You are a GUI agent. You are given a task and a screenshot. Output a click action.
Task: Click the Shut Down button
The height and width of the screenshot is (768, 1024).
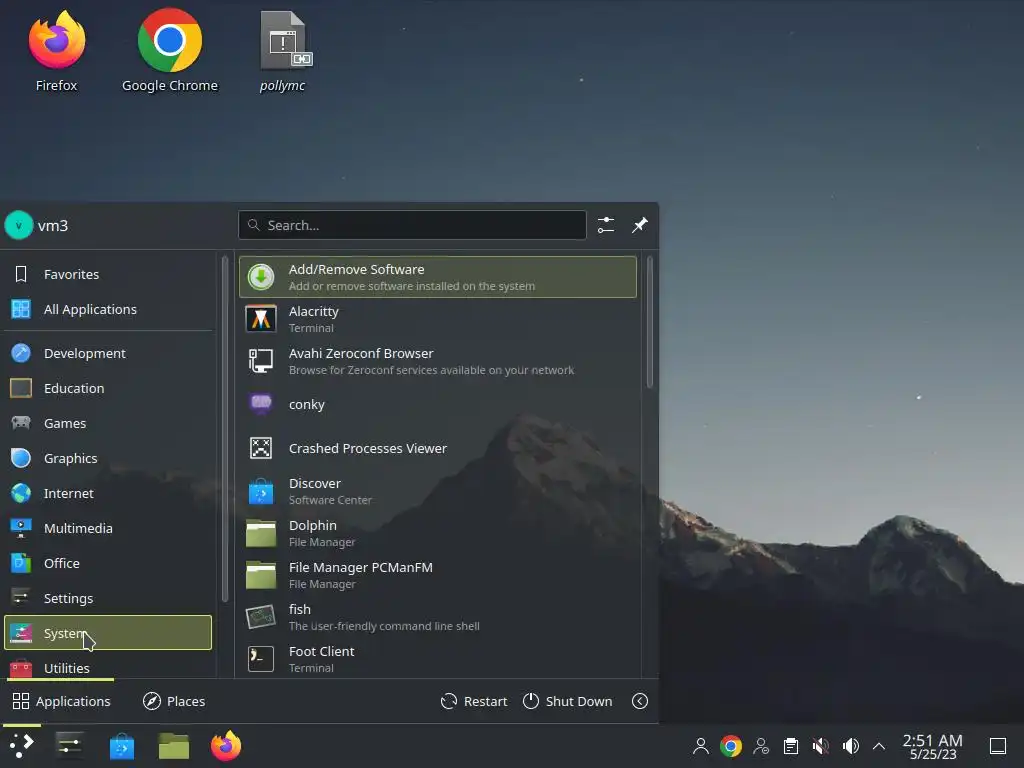click(x=568, y=701)
